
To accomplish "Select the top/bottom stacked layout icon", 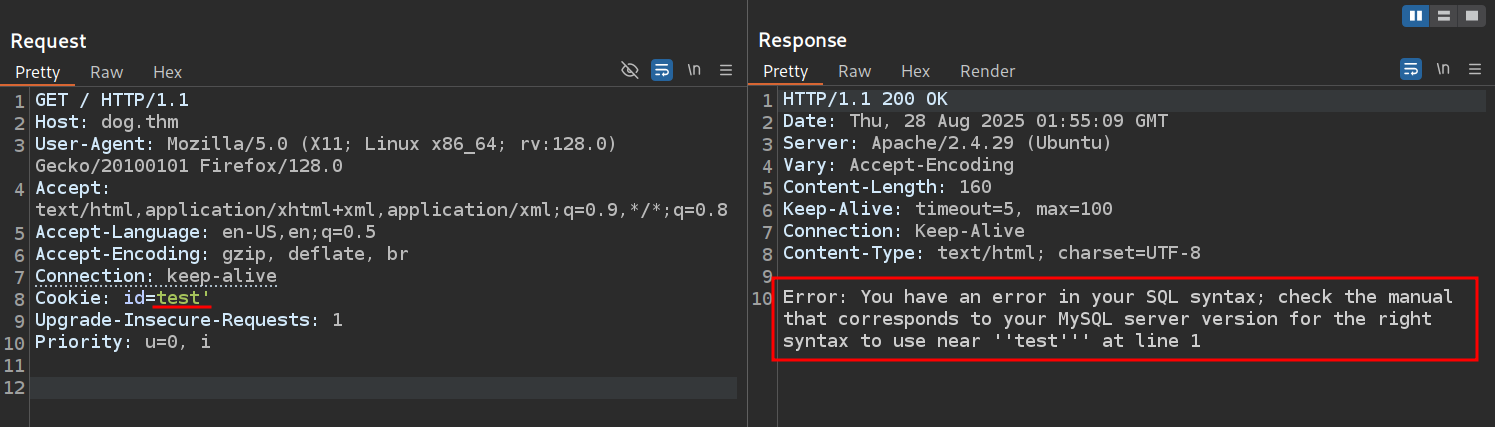I will (x=1444, y=16).
